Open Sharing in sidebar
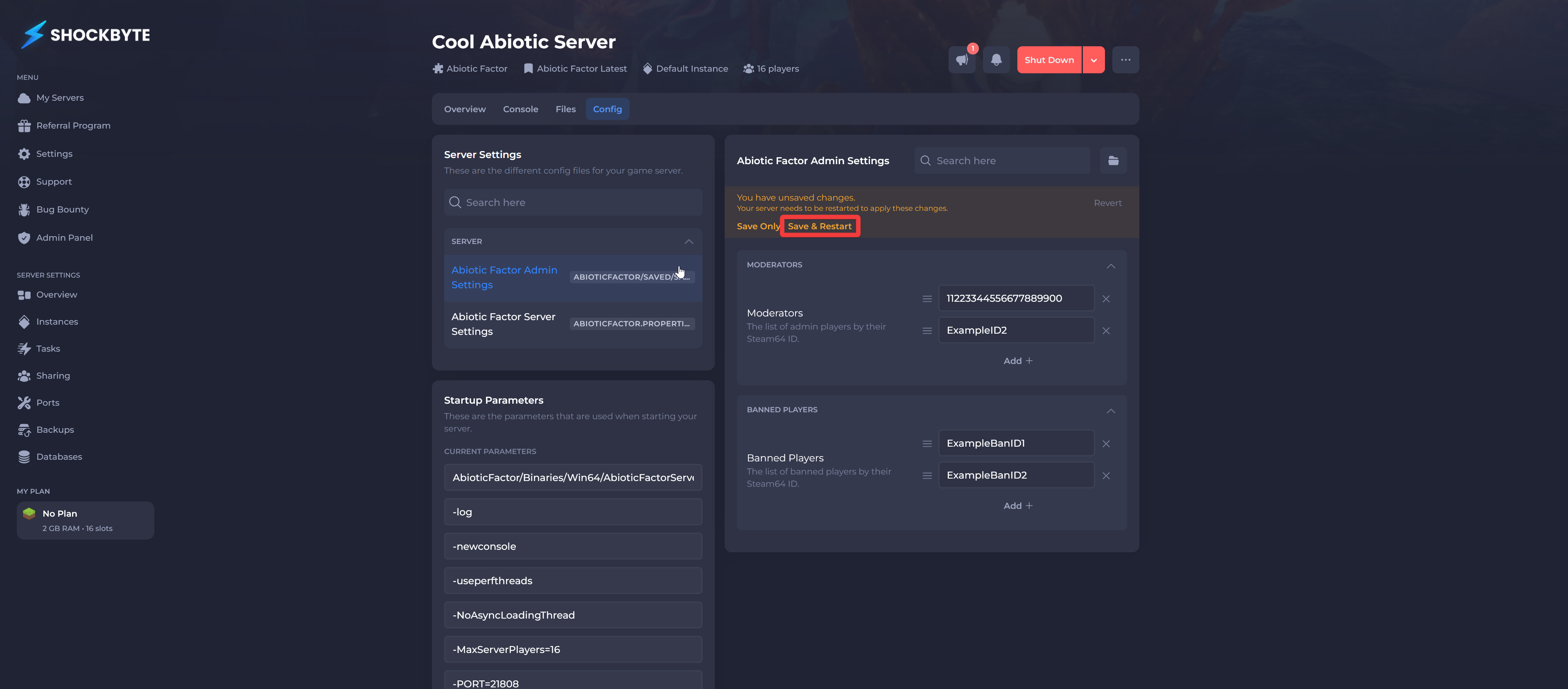This screenshot has width=1568, height=689. click(44, 375)
